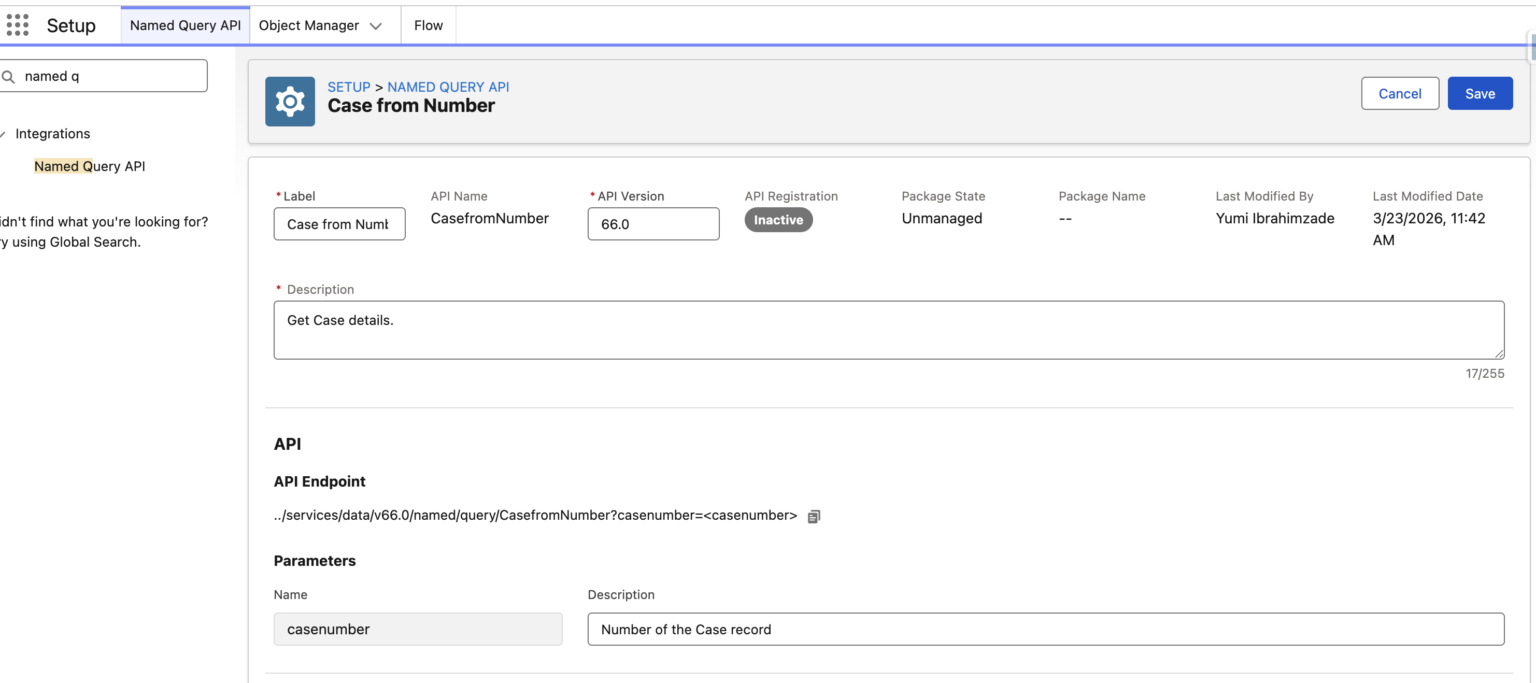
Task: Edit the casenumber parameter Description field
Action: [1046, 629]
